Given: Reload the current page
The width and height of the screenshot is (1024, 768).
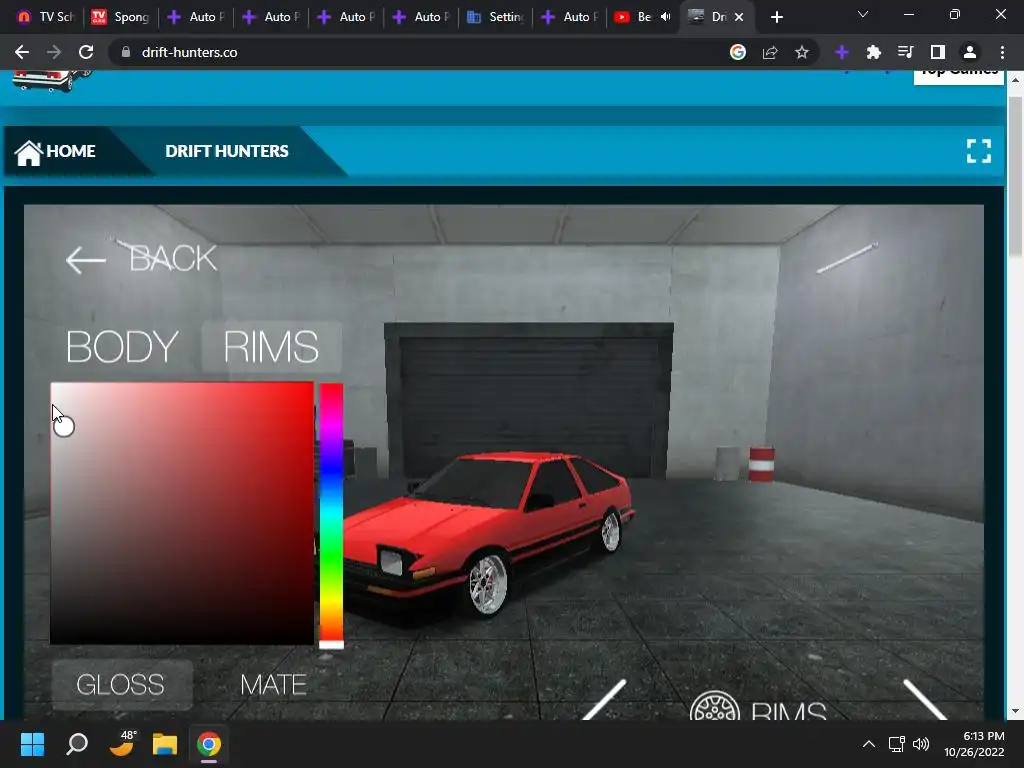Looking at the screenshot, I should [86, 52].
